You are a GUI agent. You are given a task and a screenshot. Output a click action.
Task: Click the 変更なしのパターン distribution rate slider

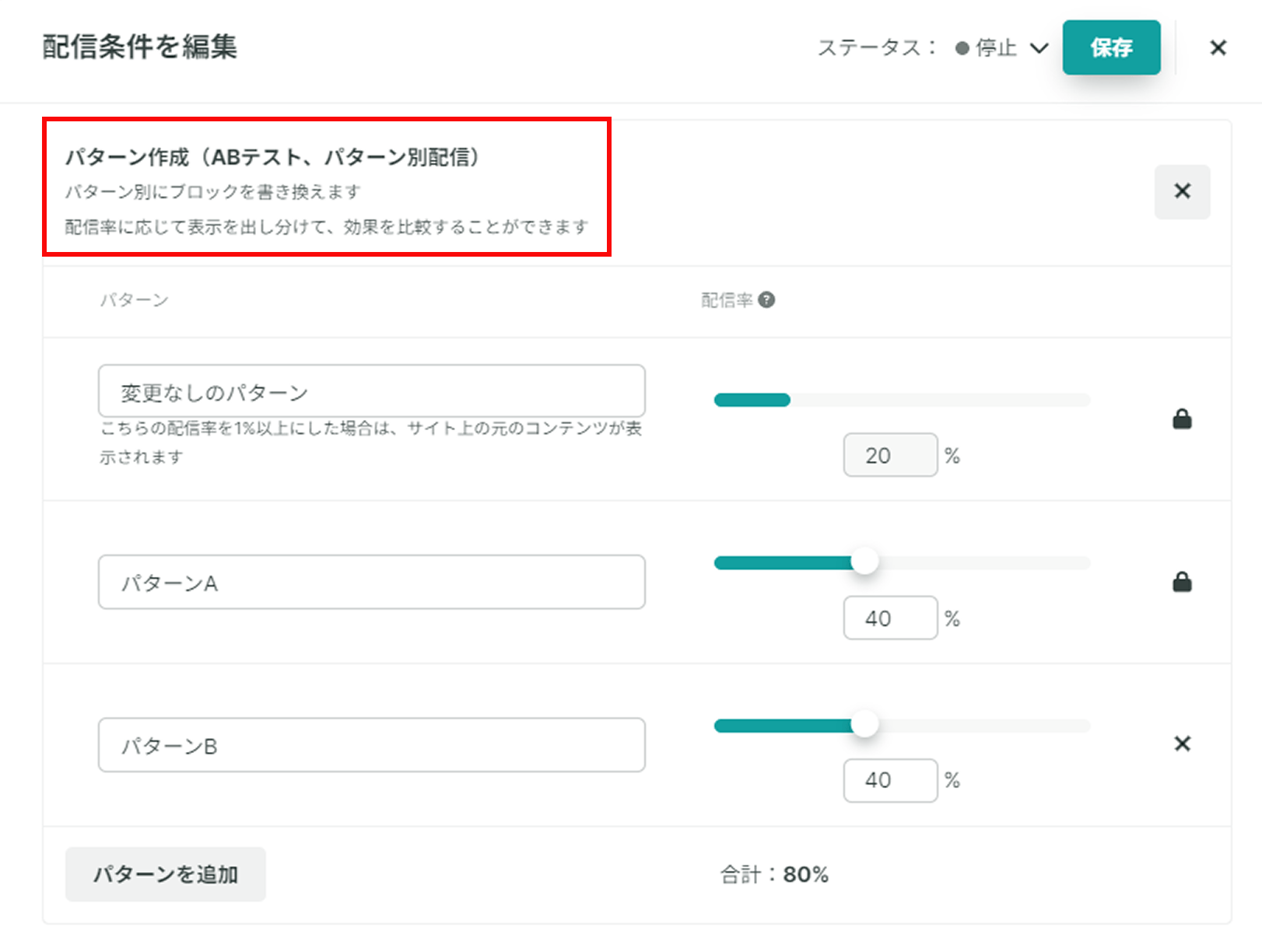(x=903, y=400)
